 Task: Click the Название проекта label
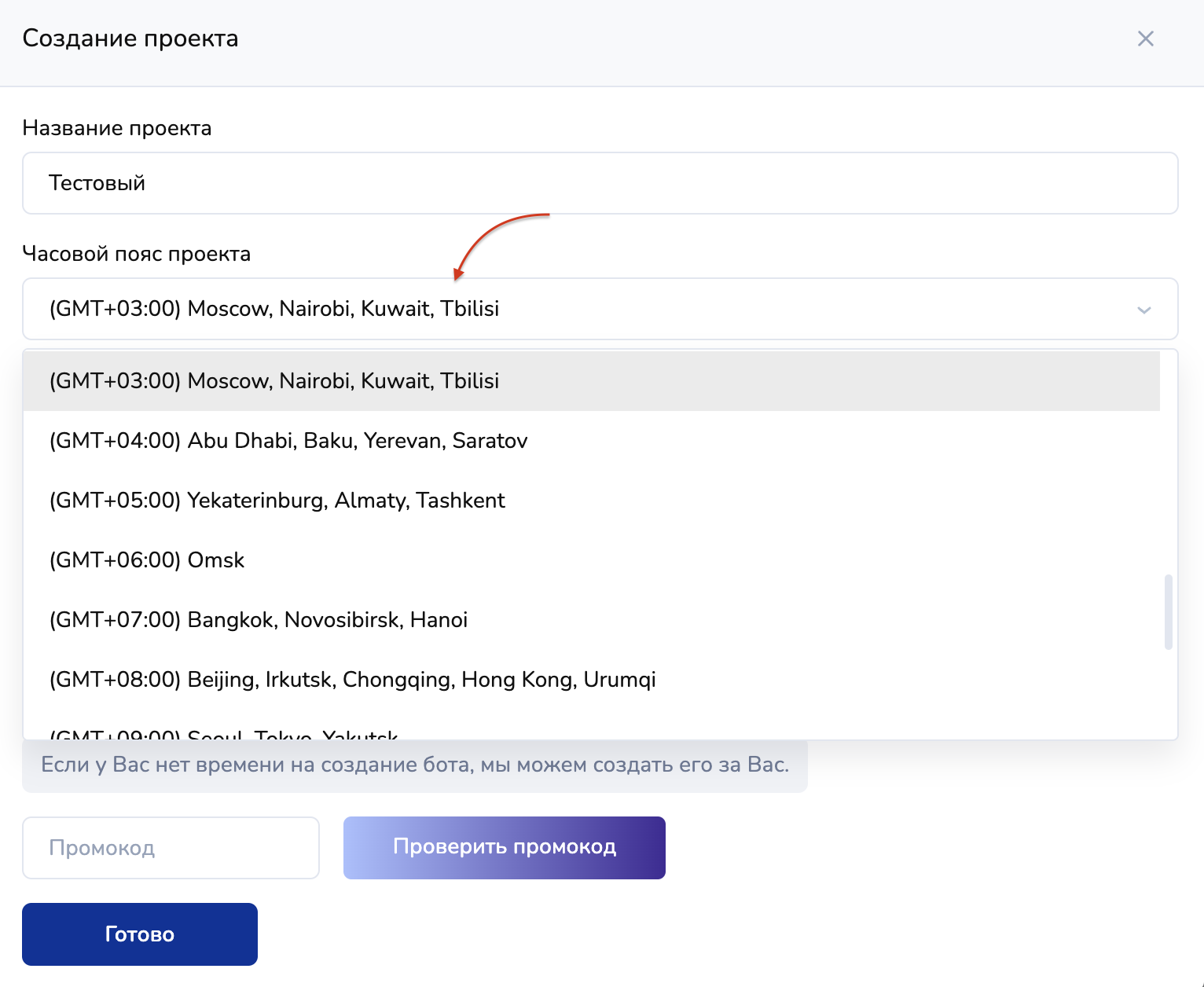(117, 128)
